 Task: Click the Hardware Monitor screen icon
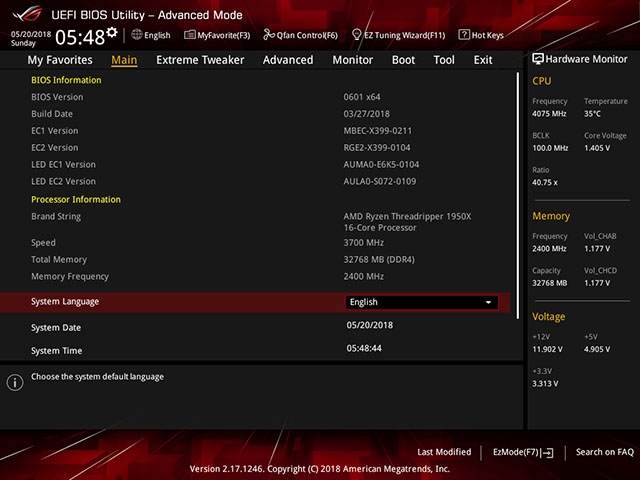click(x=538, y=59)
